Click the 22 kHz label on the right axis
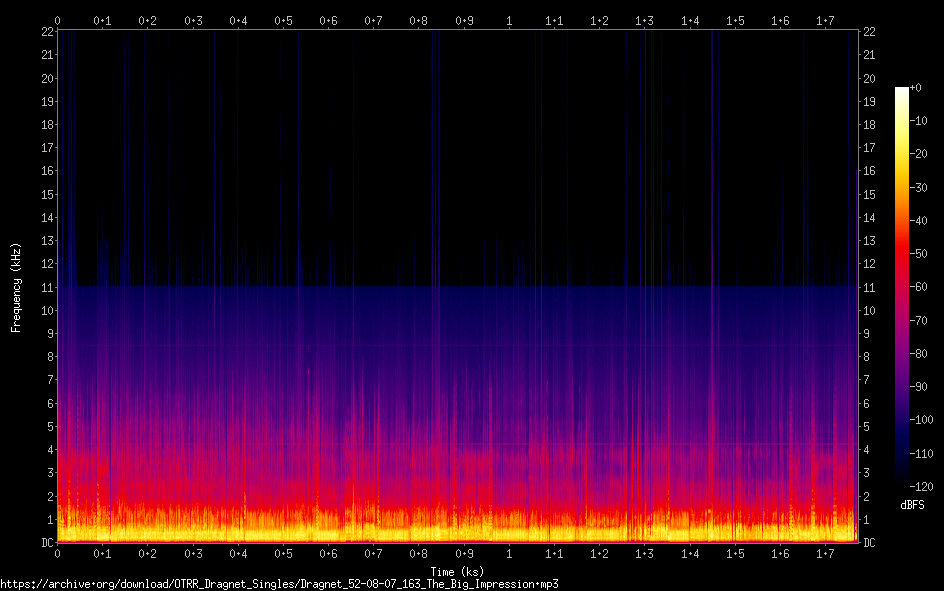The width and height of the screenshot is (944, 591). click(868, 32)
